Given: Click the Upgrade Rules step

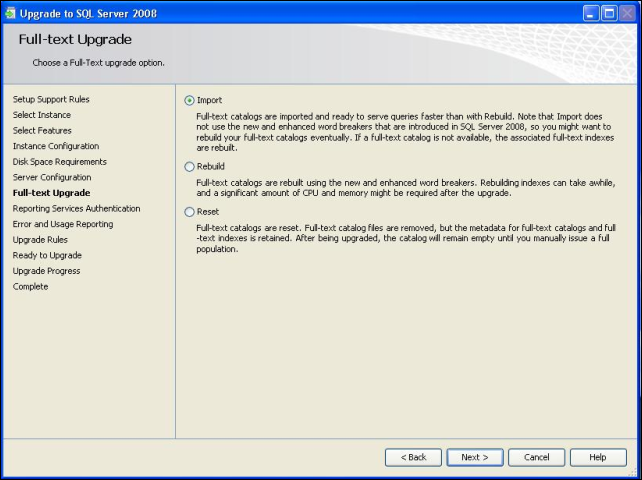Looking at the screenshot, I should point(40,240).
